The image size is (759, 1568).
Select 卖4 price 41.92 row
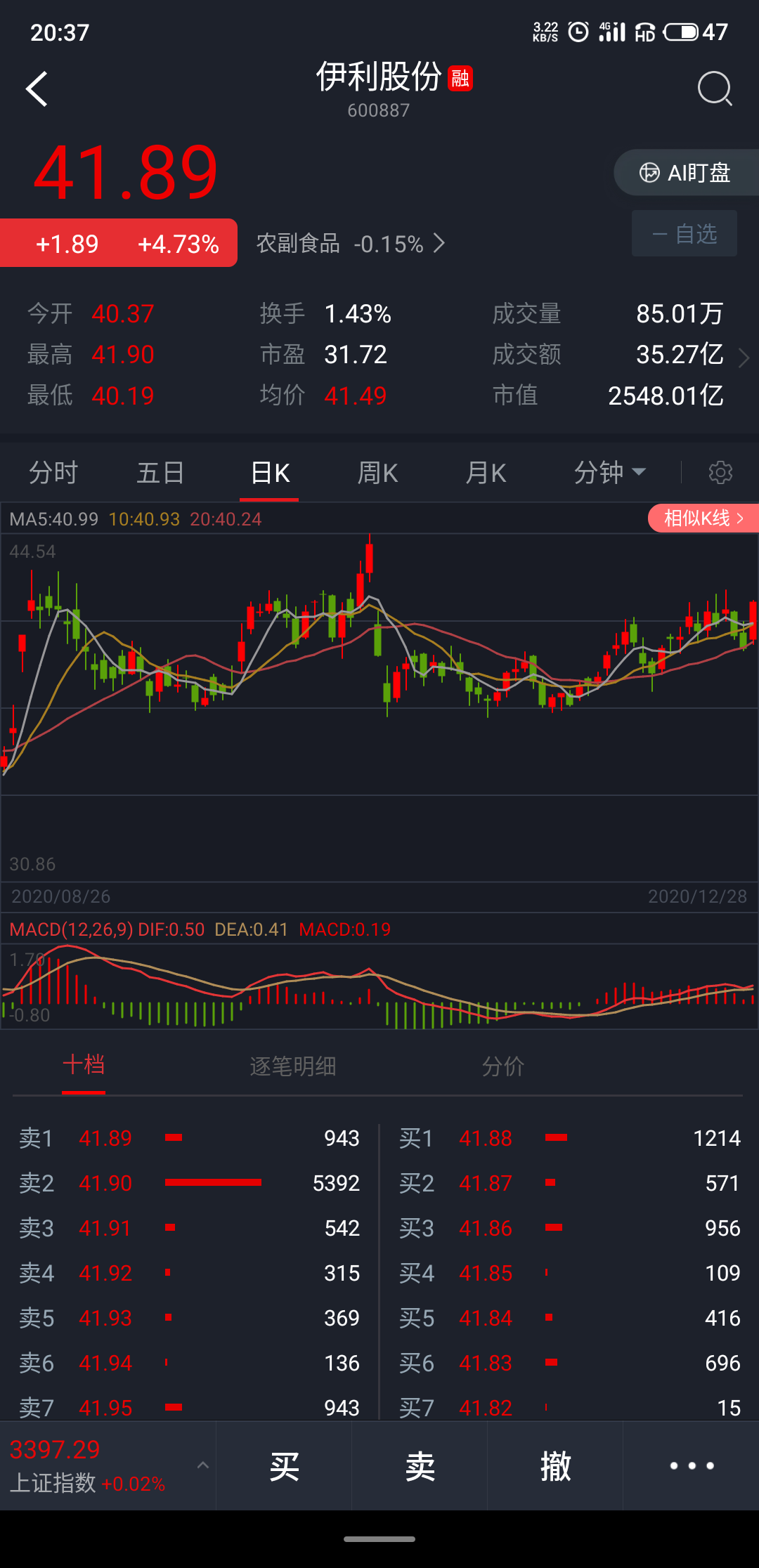click(x=190, y=1273)
